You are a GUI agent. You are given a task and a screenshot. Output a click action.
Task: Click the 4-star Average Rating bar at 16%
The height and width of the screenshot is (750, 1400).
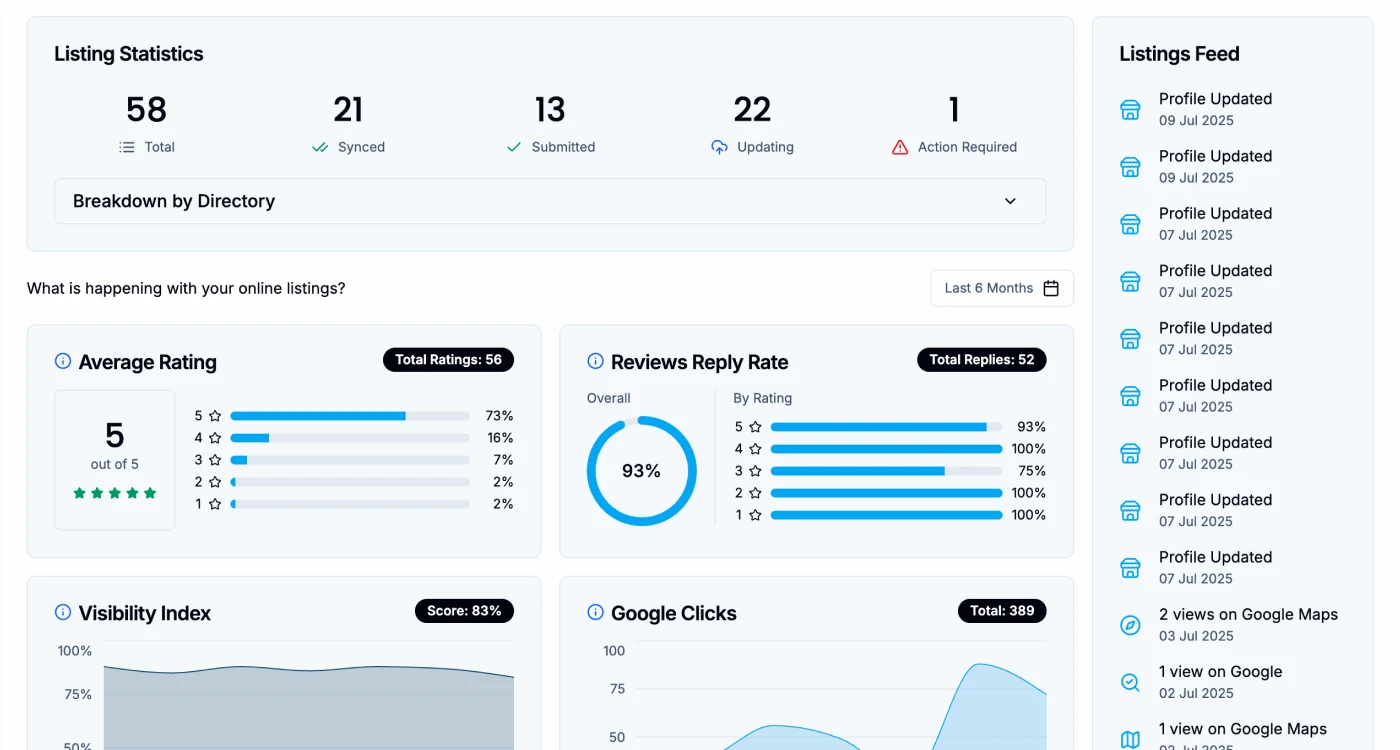click(x=350, y=438)
